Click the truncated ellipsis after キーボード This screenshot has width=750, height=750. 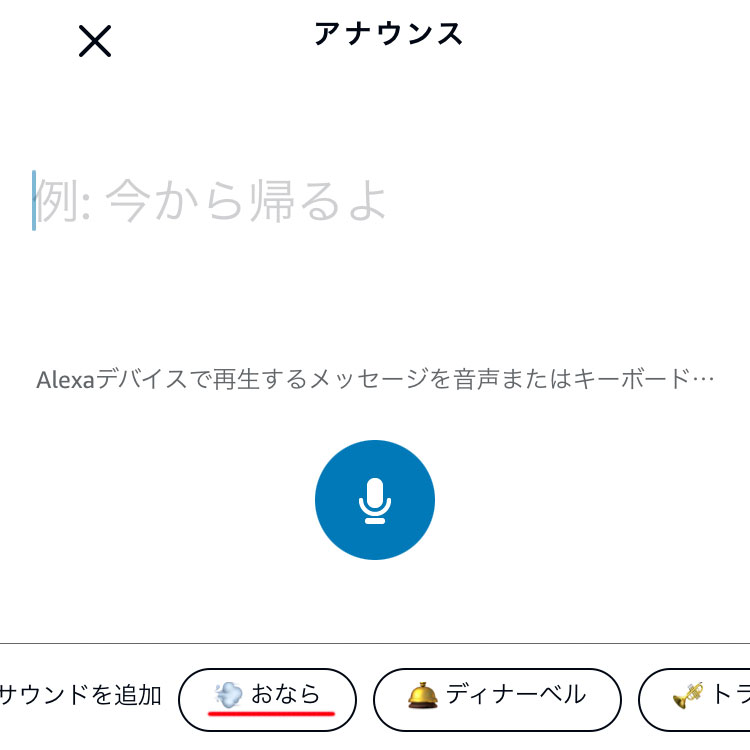[703, 379]
